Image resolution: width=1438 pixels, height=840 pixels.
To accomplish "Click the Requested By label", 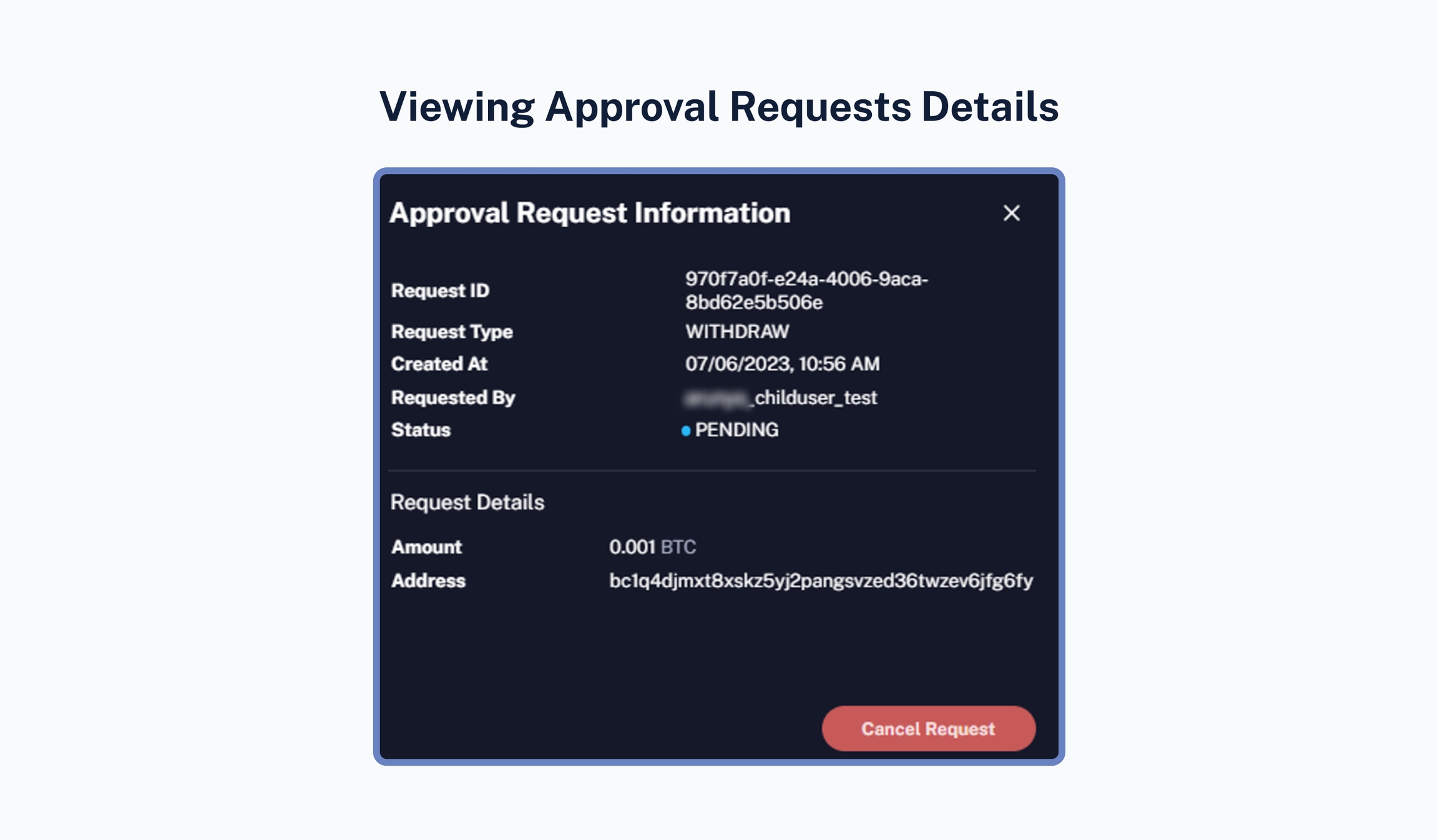I will pyautogui.click(x=453, y=398).
